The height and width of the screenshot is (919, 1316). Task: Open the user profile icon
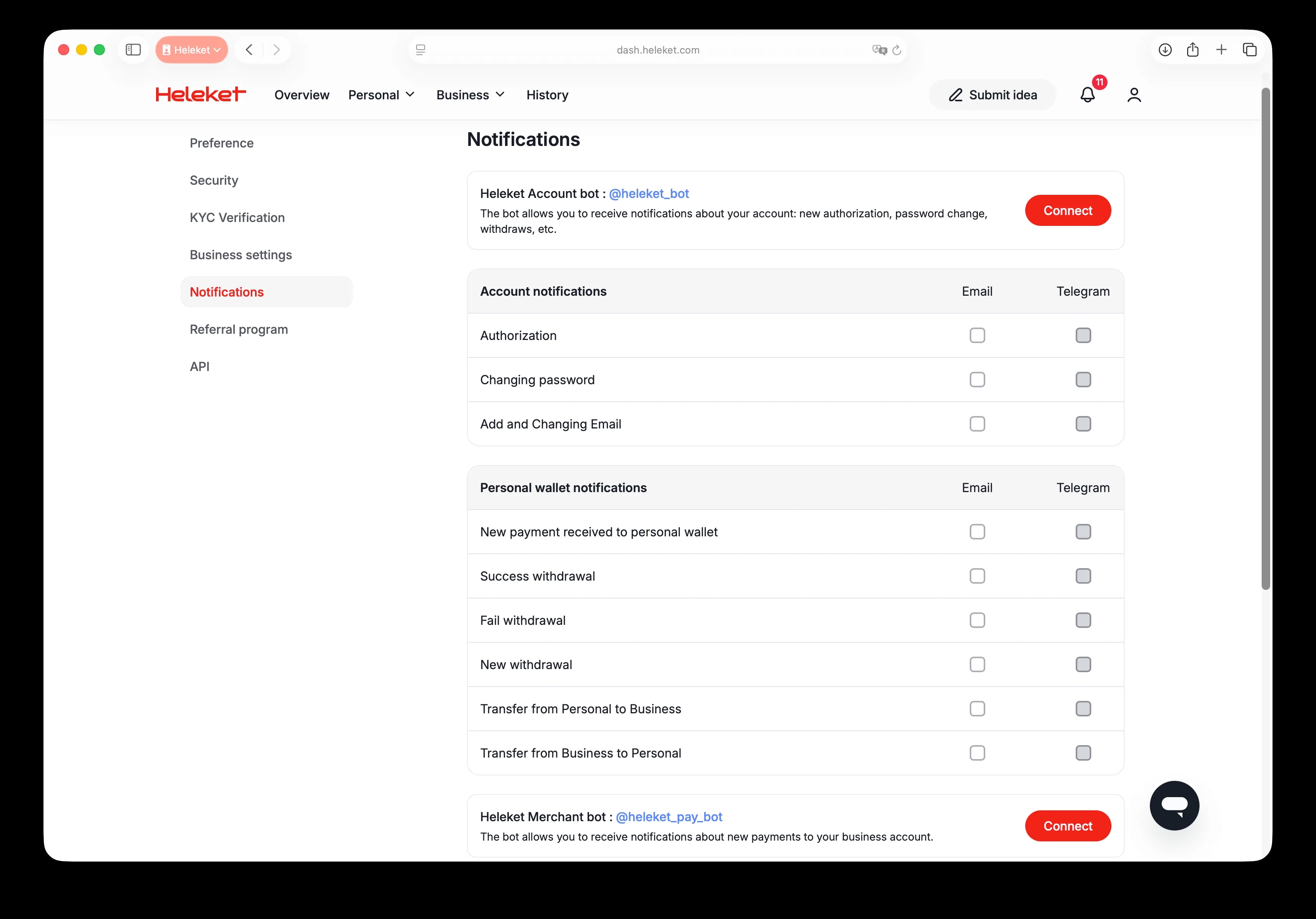[x=1134, y=95]
